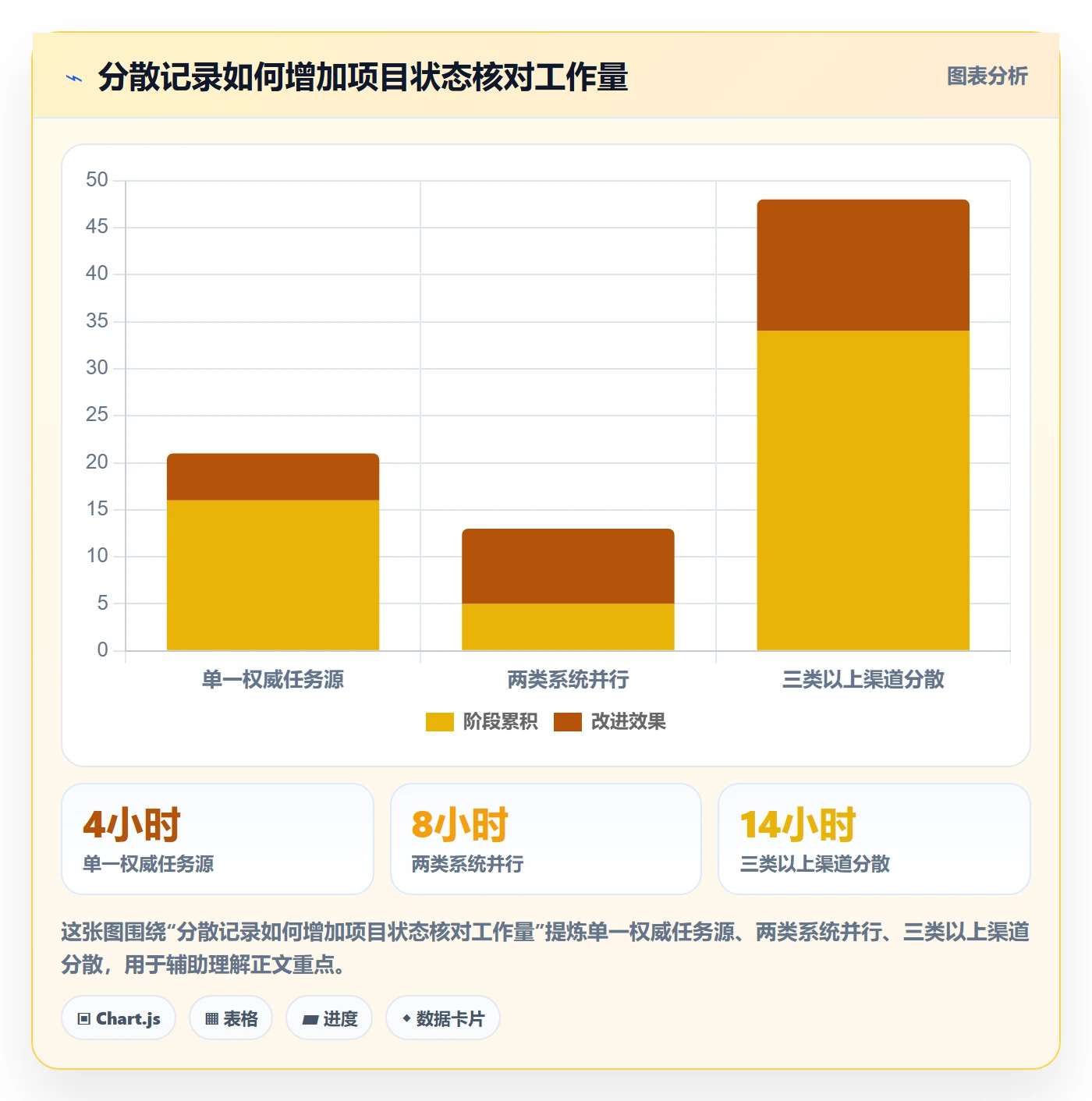1092x1101 pixels.
Task: Click the 进度 chip's bar icon
Action: coord(310,1019)
